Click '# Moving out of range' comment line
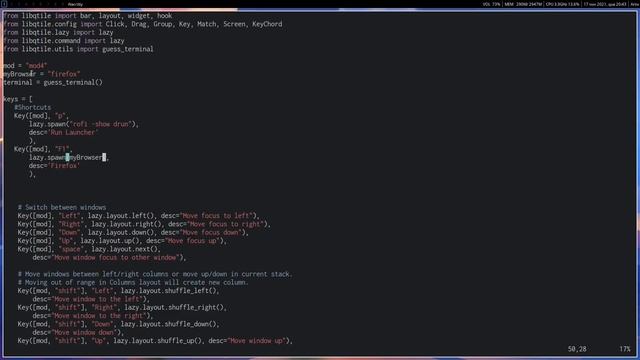The image size is (640, 360). point(133,282)
